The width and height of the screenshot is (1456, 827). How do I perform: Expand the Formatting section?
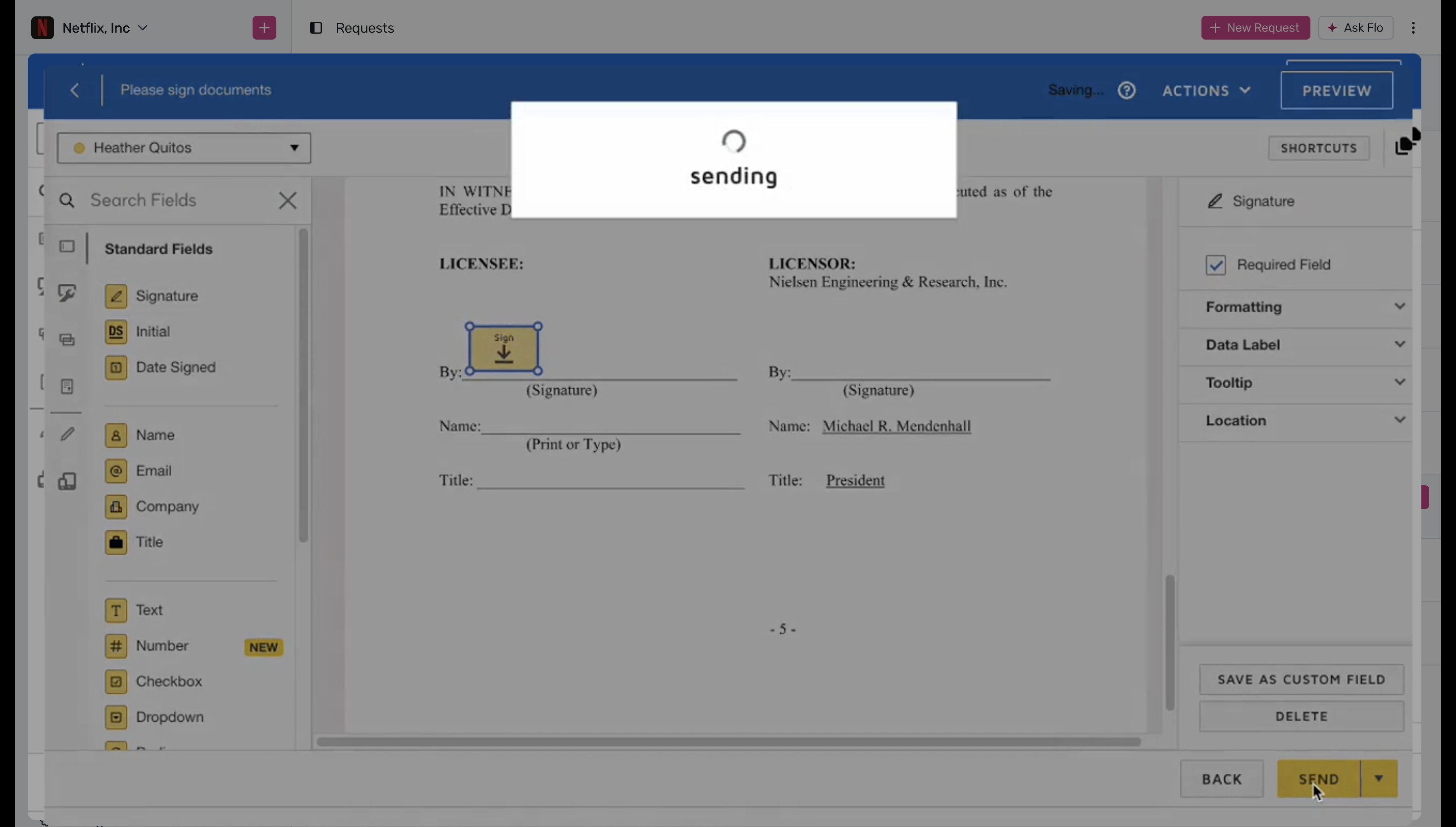pos(1305,307)
